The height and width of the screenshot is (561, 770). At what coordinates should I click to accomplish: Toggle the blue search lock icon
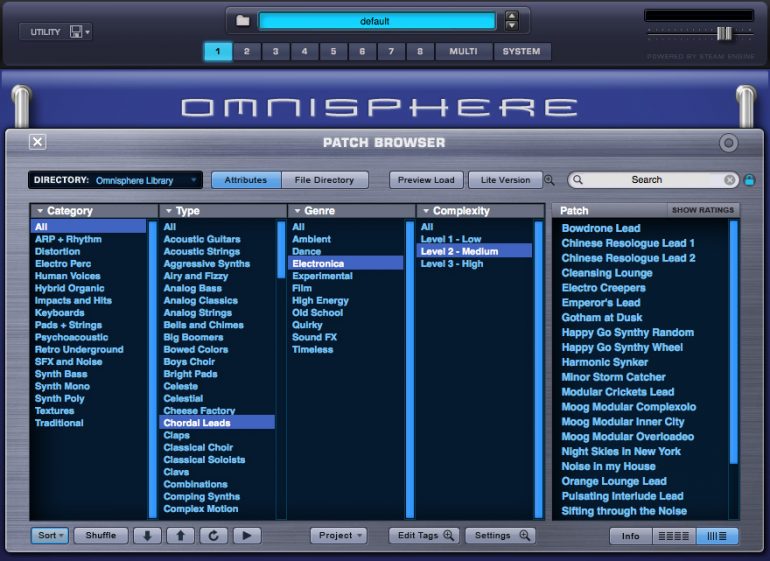tap(749, 180)
